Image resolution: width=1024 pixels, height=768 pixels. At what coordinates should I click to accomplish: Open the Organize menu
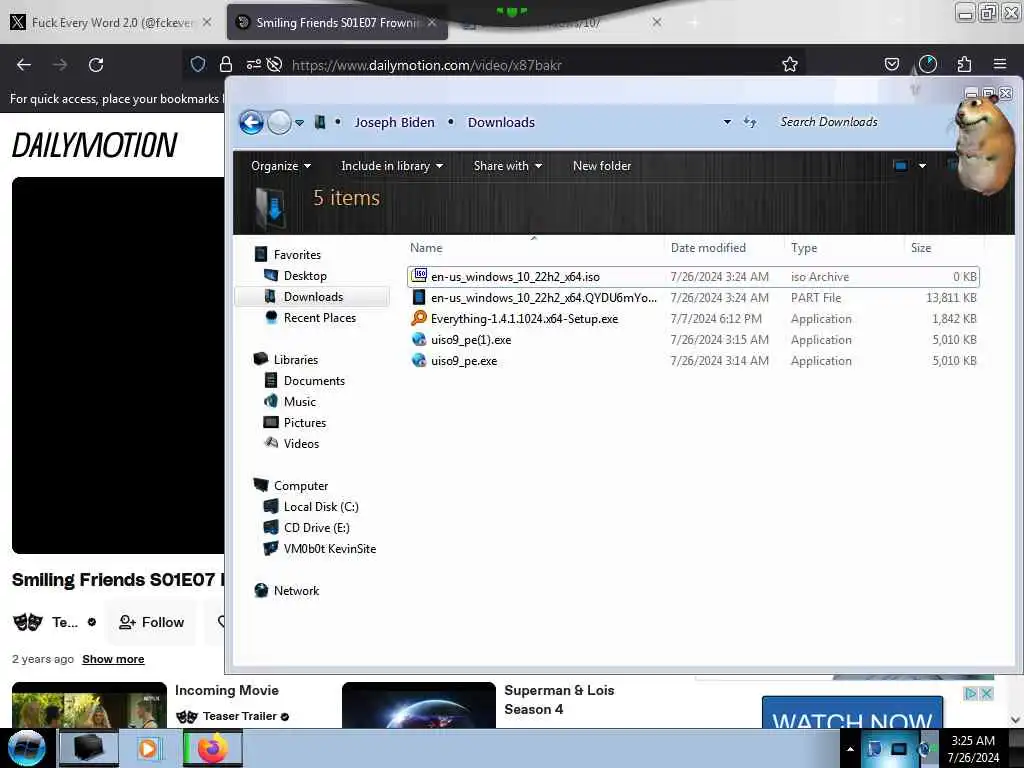[281, 166]
